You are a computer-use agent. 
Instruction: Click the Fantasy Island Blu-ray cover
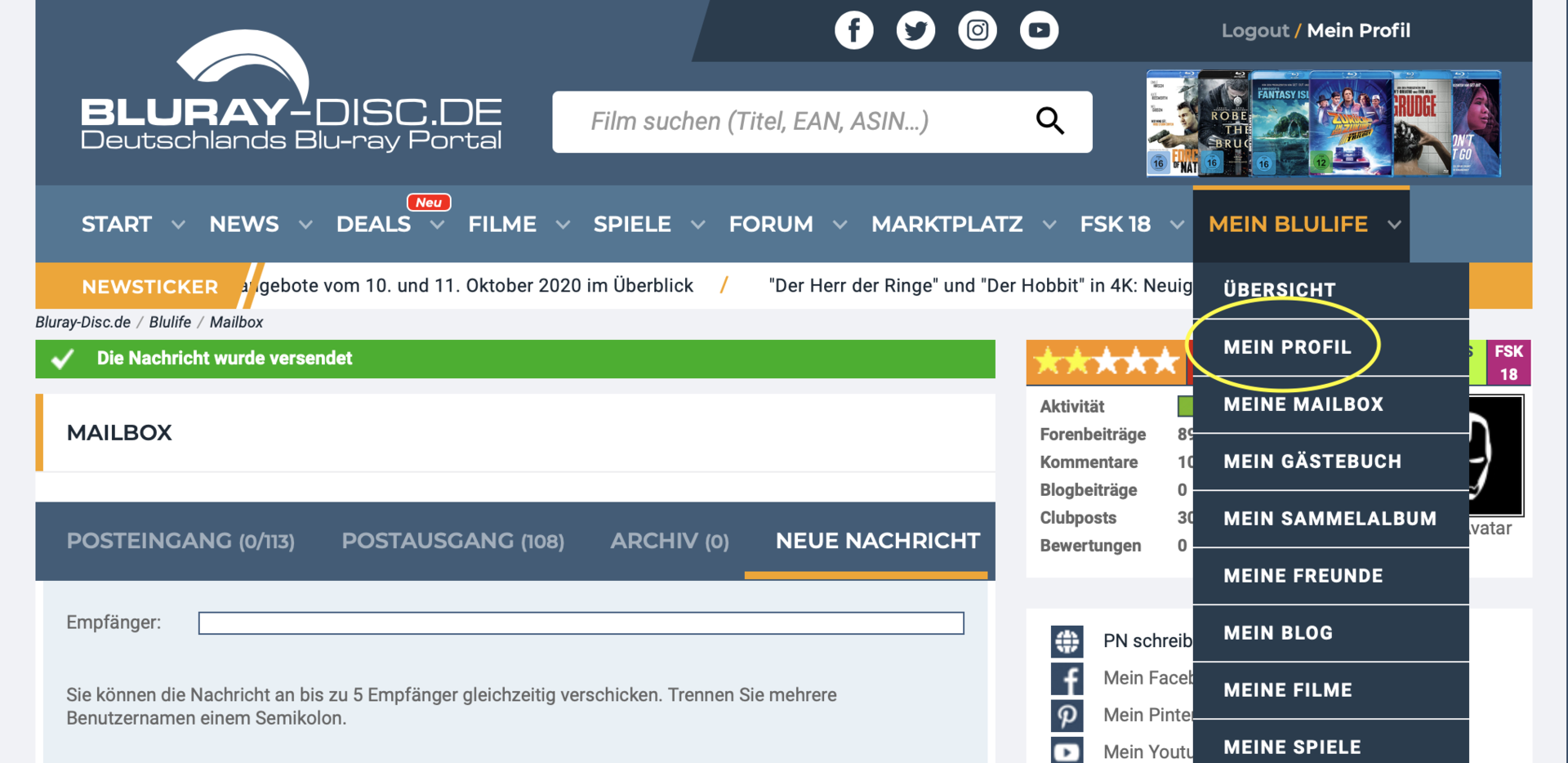1280,124
